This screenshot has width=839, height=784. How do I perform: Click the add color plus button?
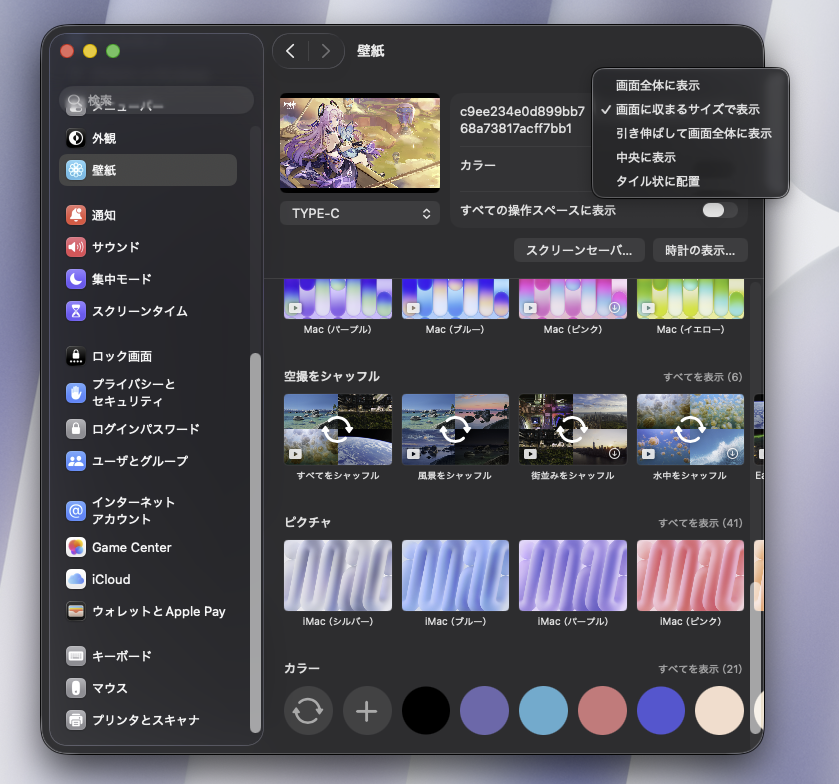[x=367, y=711]
